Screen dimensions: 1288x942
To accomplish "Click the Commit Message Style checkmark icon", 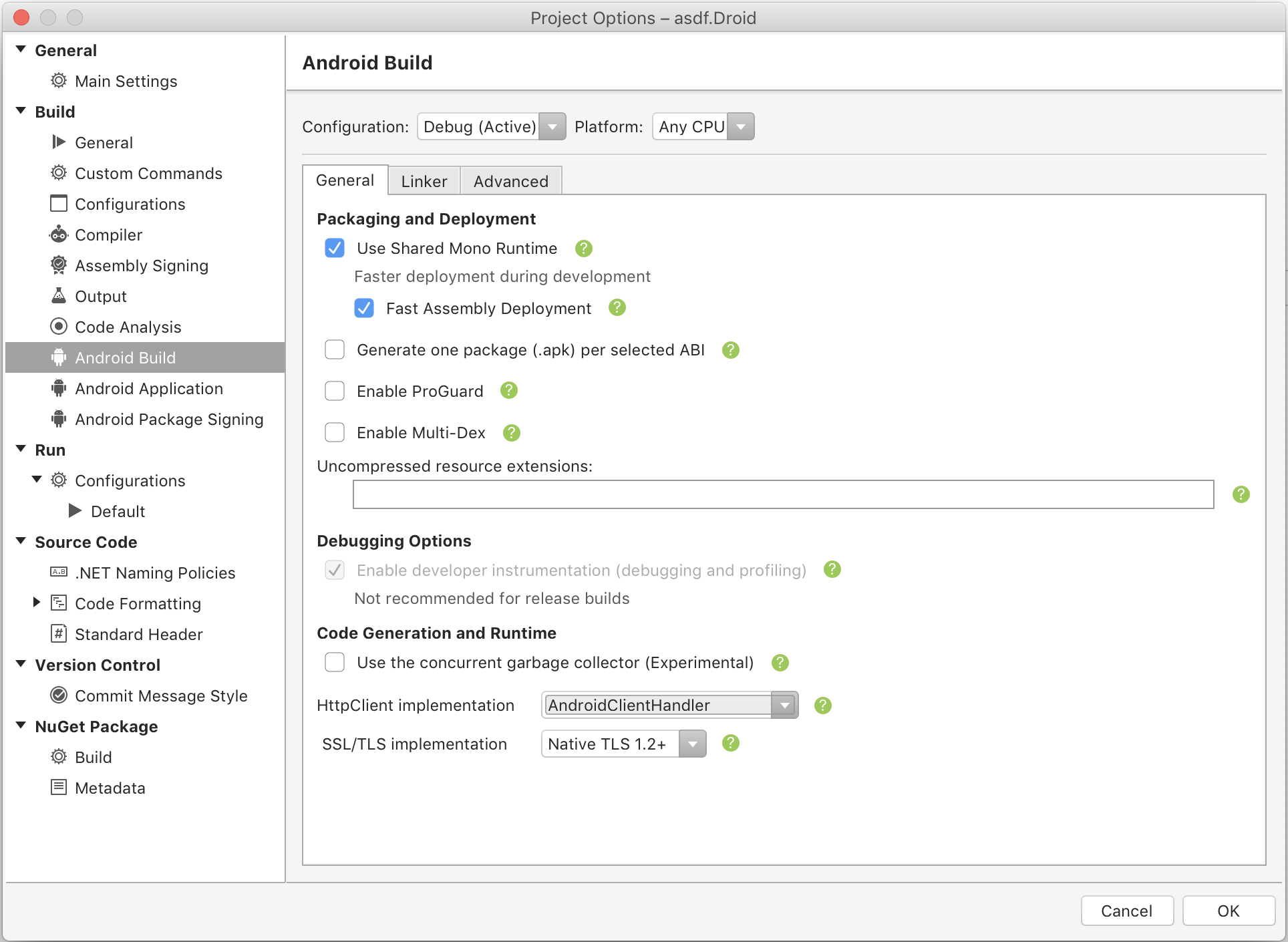I will tap(59, 695).
